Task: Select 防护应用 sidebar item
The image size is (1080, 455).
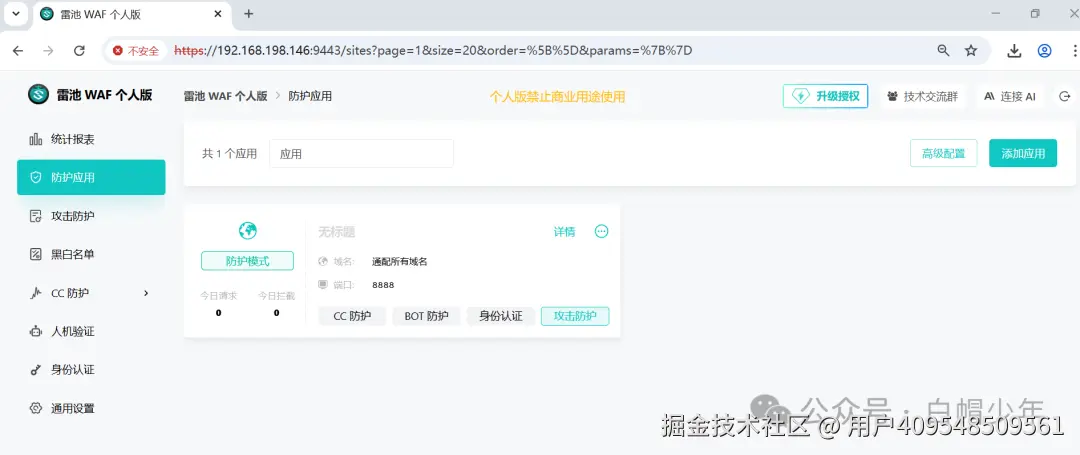Action: coord(91,178)
